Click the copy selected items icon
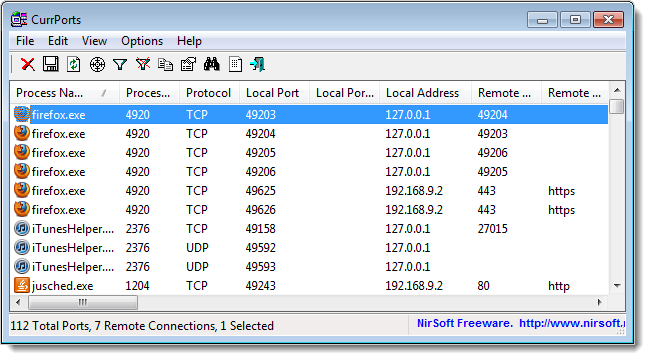This screenshot has height=360, width=650. tap(165, 64)
